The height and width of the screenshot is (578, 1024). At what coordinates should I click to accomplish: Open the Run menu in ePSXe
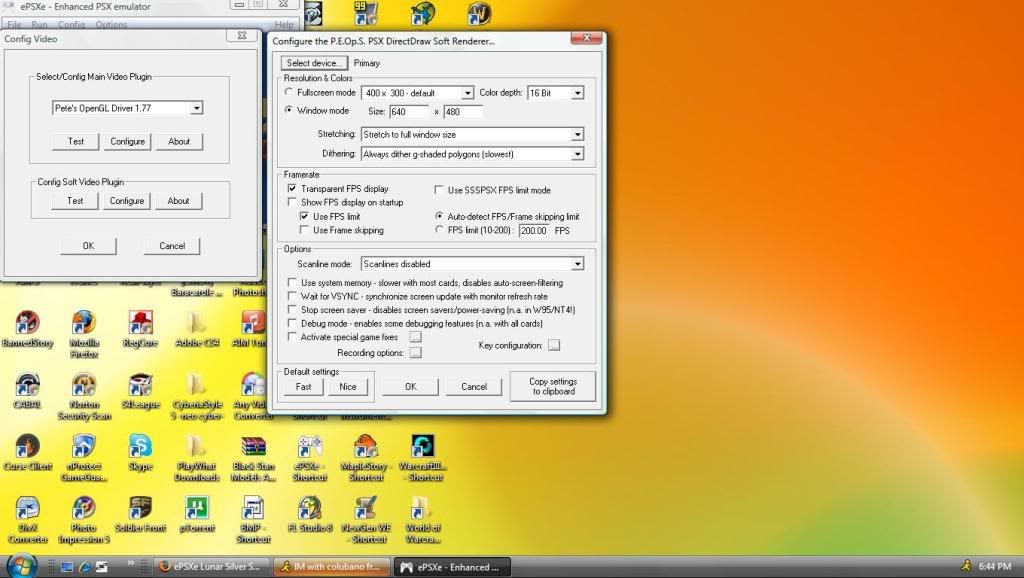coord(39,25)
